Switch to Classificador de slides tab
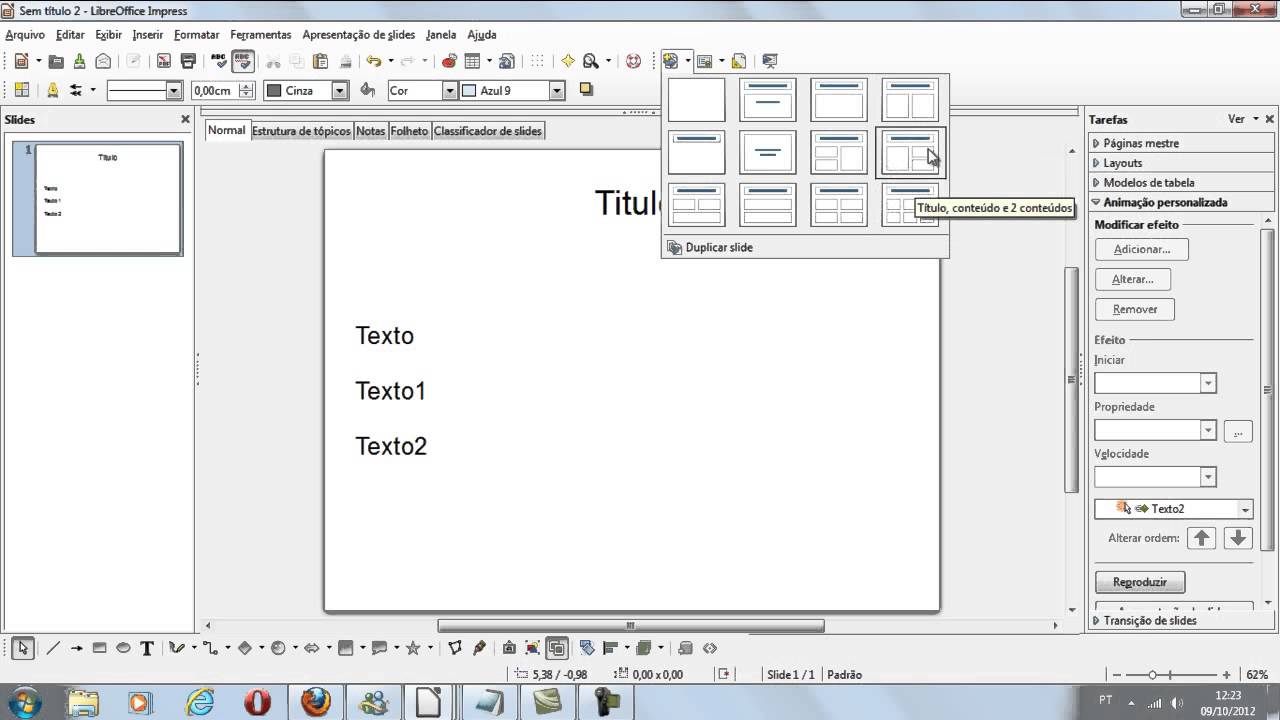1280x720 pixels. click(488, 131)
